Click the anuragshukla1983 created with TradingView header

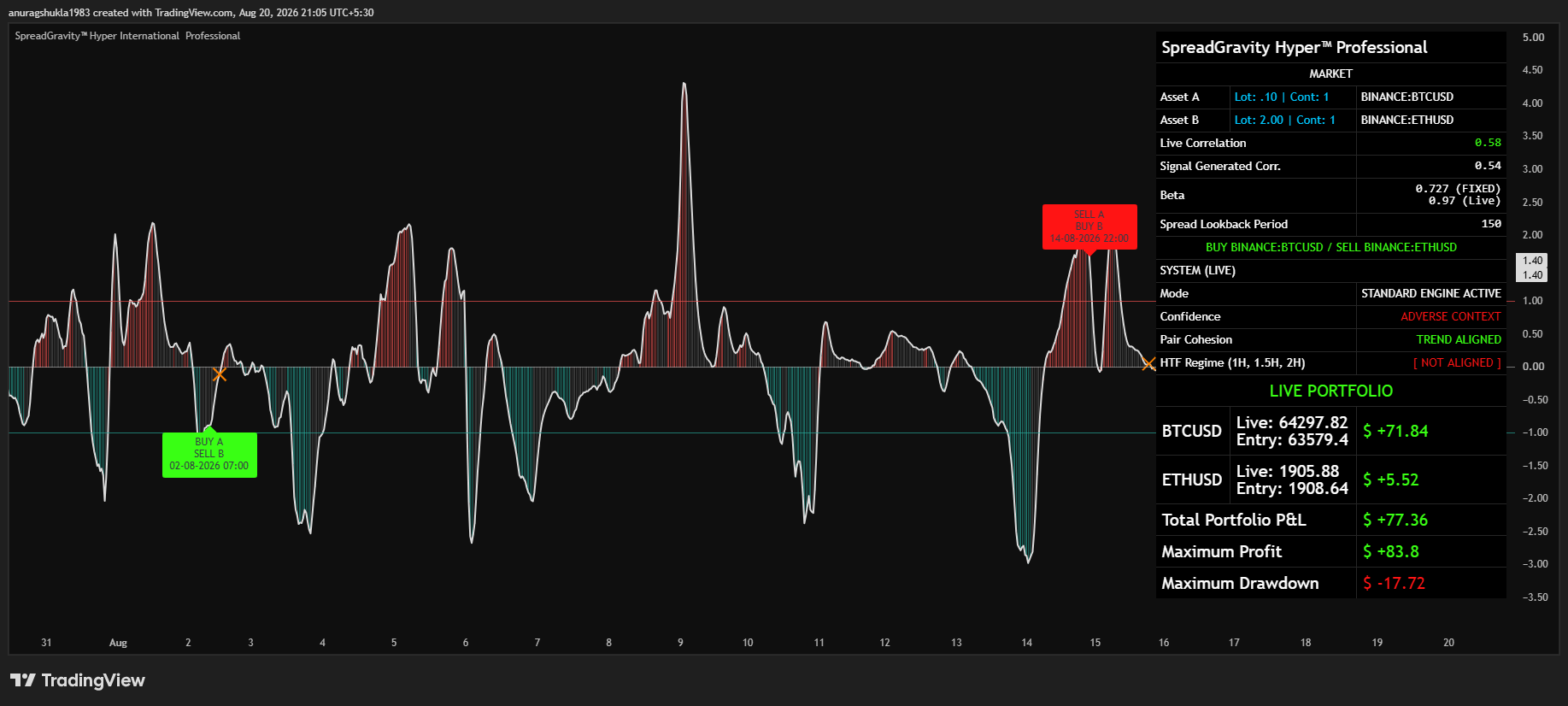pyautogui.click(x=191, y=13)
